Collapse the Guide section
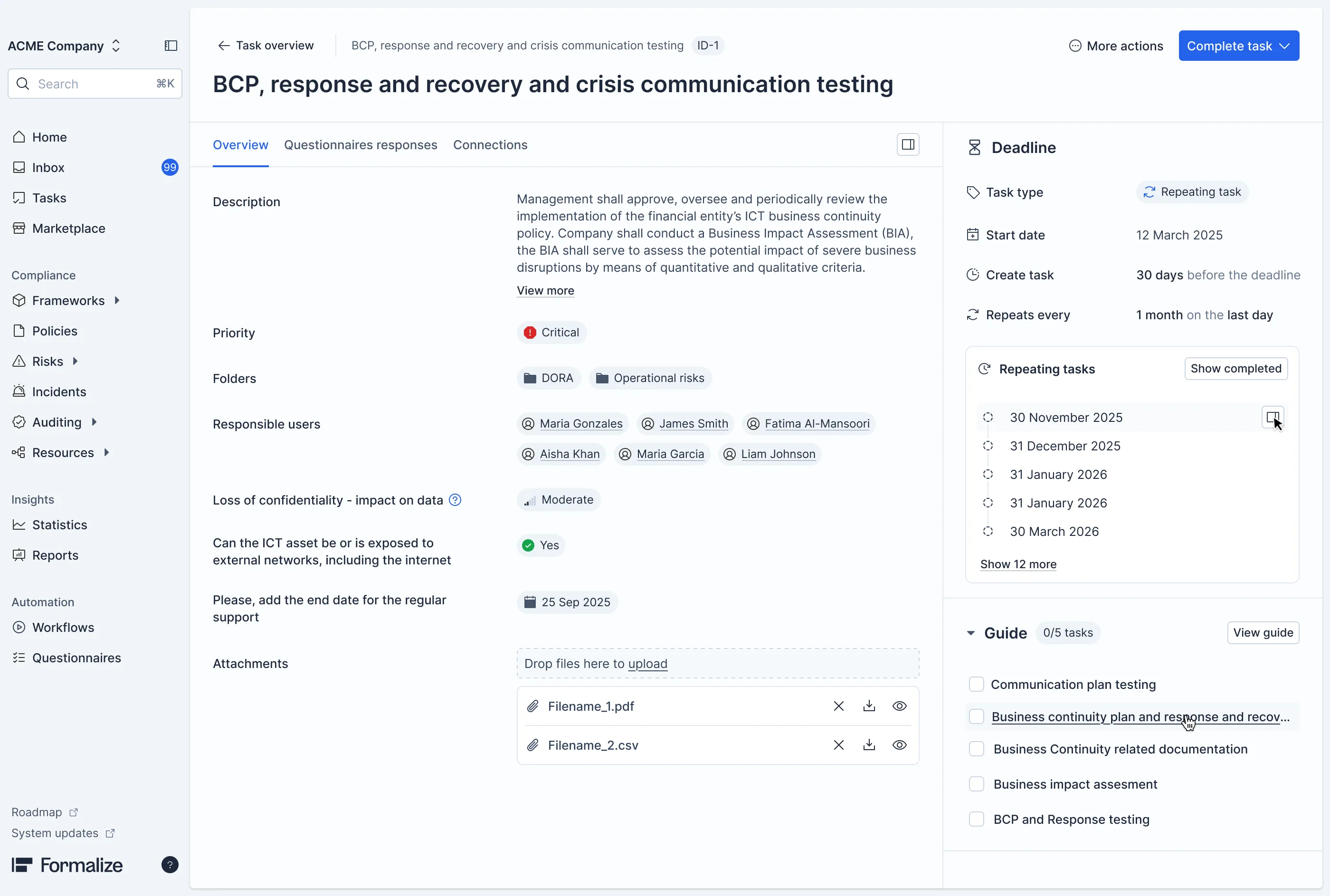The image size is (1330, 896). 970,633
